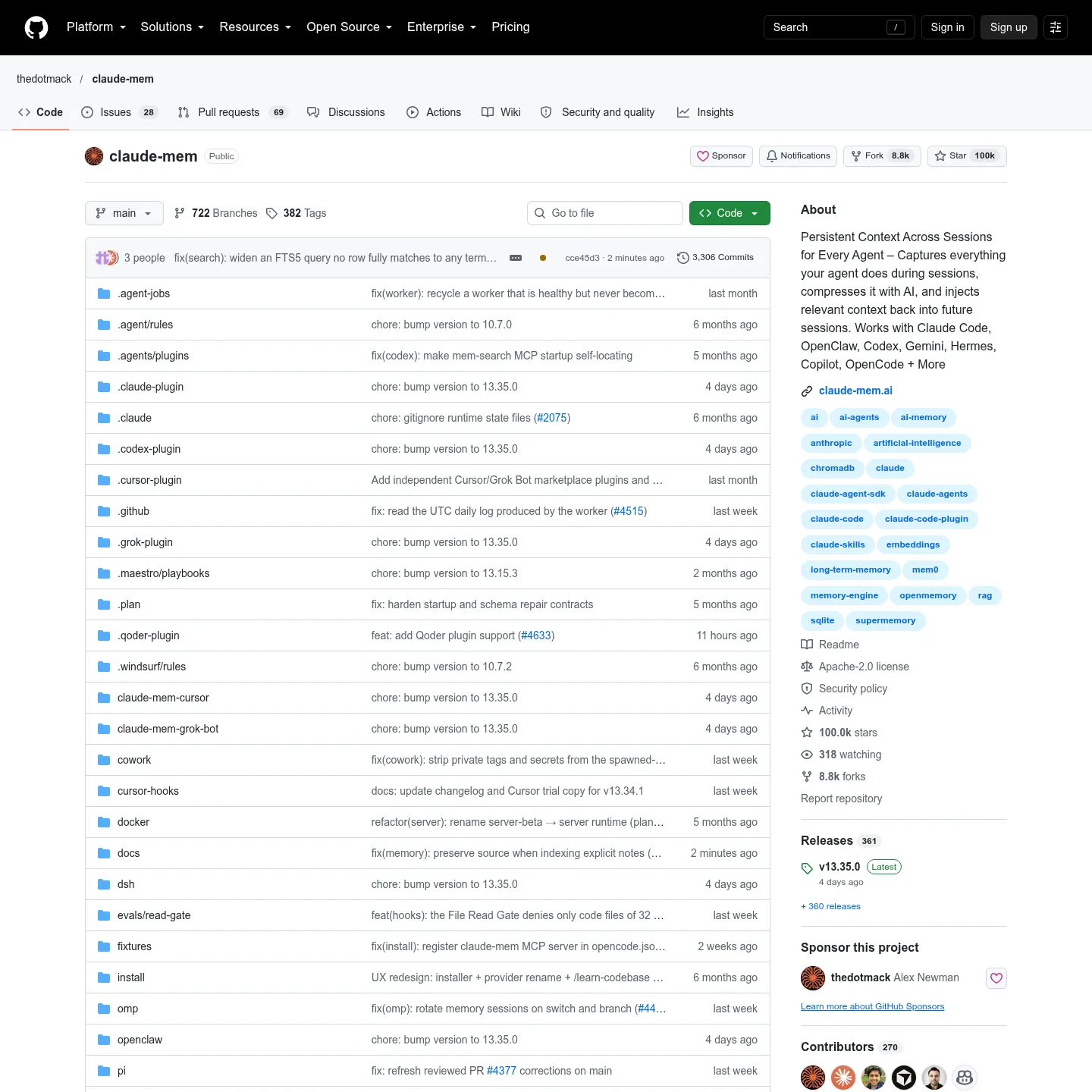Click the Activity pulse icon link
This screenshot has width=1092, height=1092.
(807, 711)
